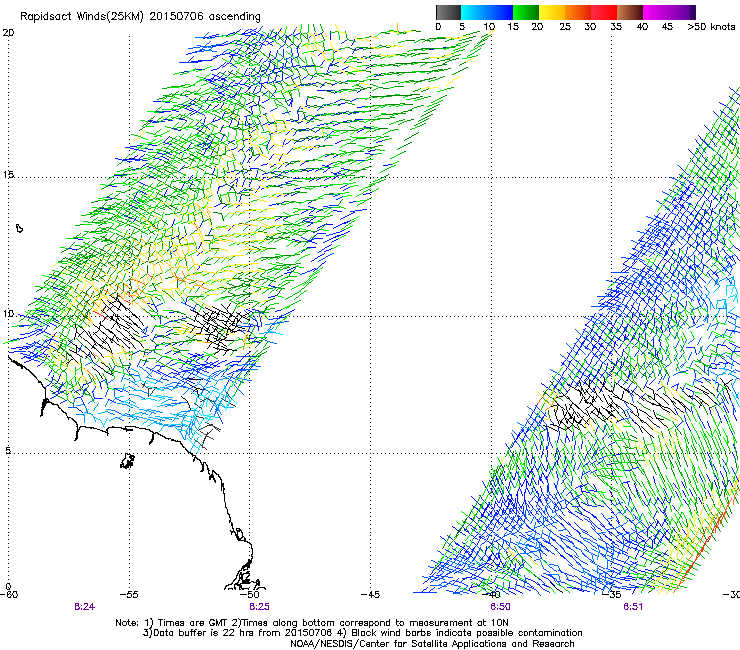Click the 8:25 swath time label
The image size is (740, 650).
pyautogui.click(x=260, y=607)
